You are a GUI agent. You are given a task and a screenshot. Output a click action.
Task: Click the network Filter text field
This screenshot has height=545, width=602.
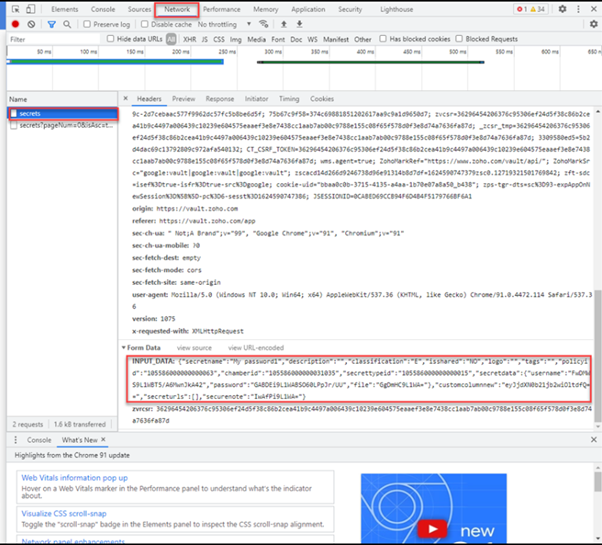coord(53,39)
